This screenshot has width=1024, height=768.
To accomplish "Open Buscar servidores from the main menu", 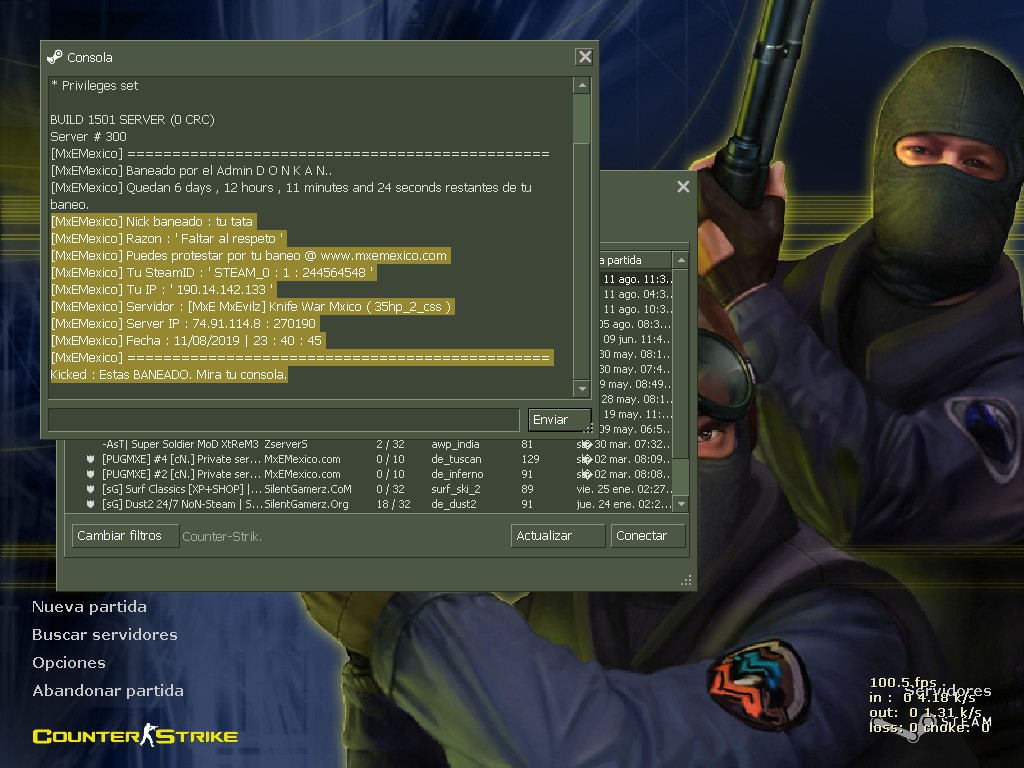I will [104, 635].
